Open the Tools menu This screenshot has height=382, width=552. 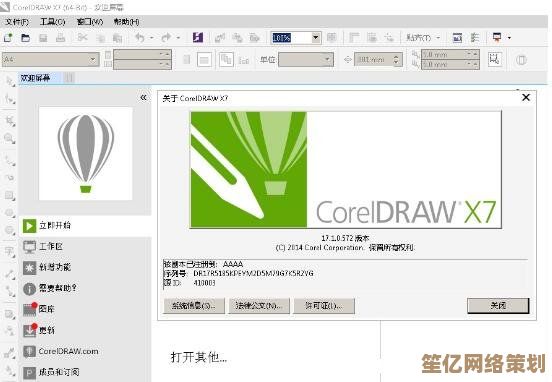coord(52,22)
